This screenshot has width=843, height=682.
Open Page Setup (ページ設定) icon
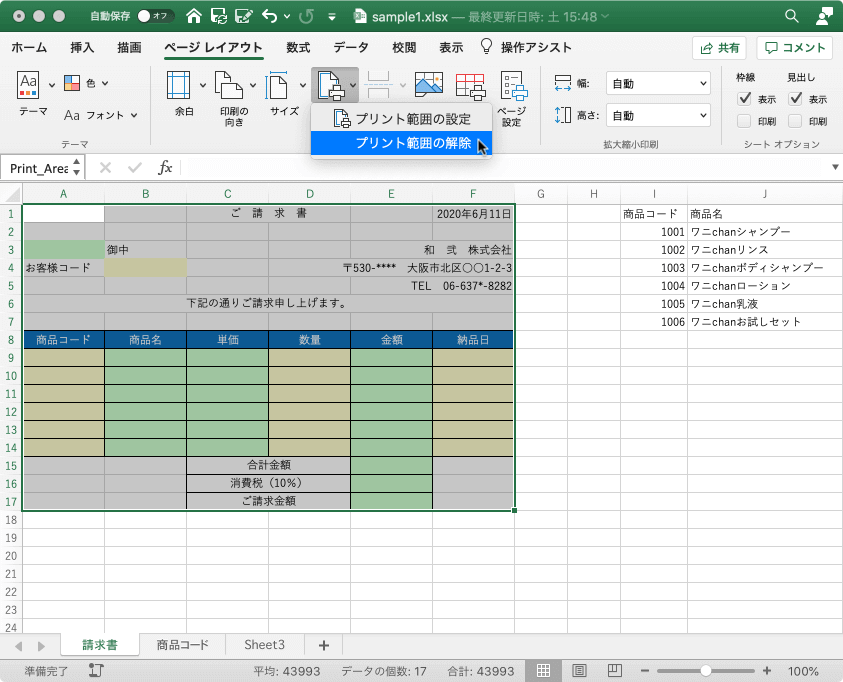[513, 86]
